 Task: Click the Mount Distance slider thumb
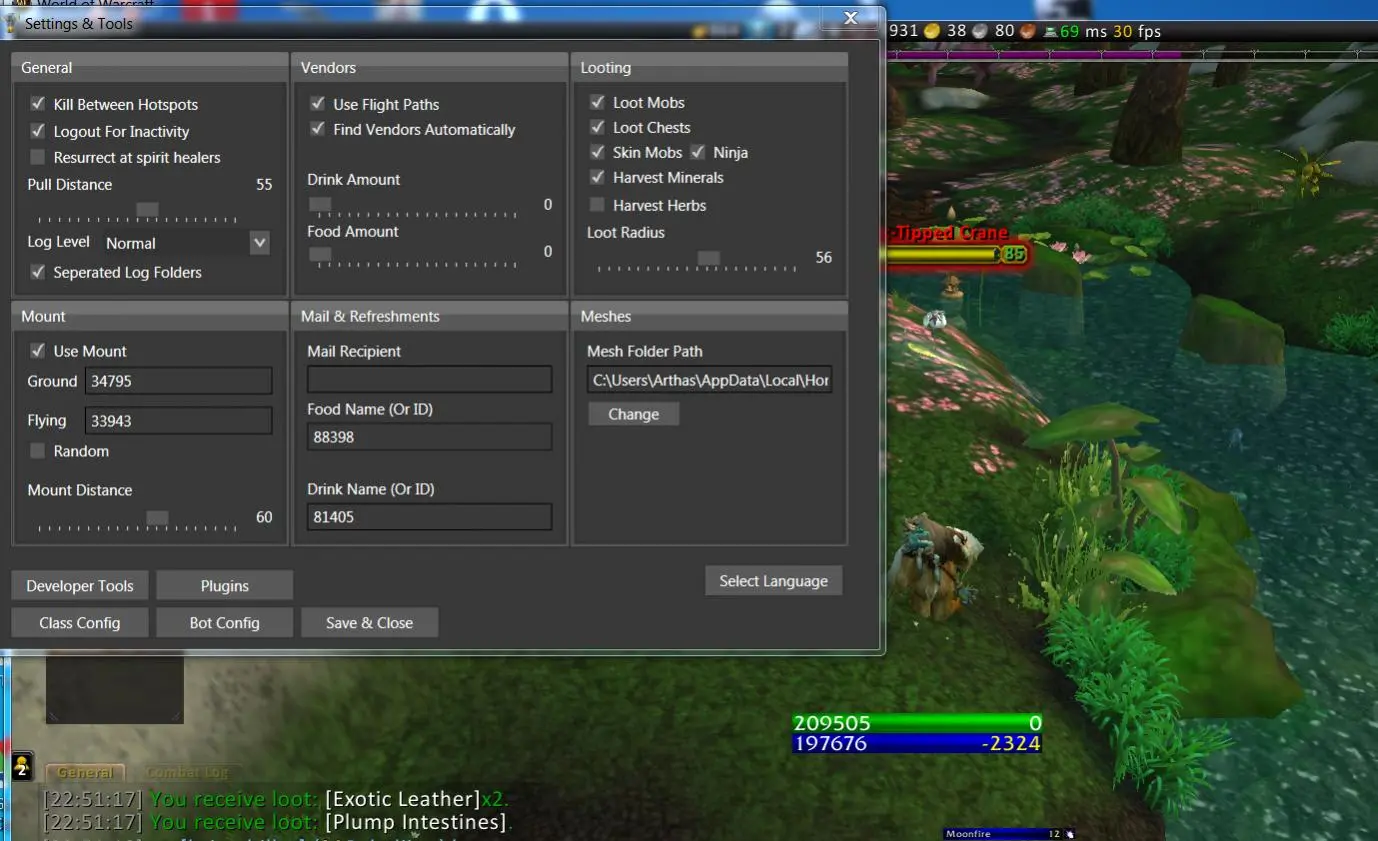click(157, 518)
